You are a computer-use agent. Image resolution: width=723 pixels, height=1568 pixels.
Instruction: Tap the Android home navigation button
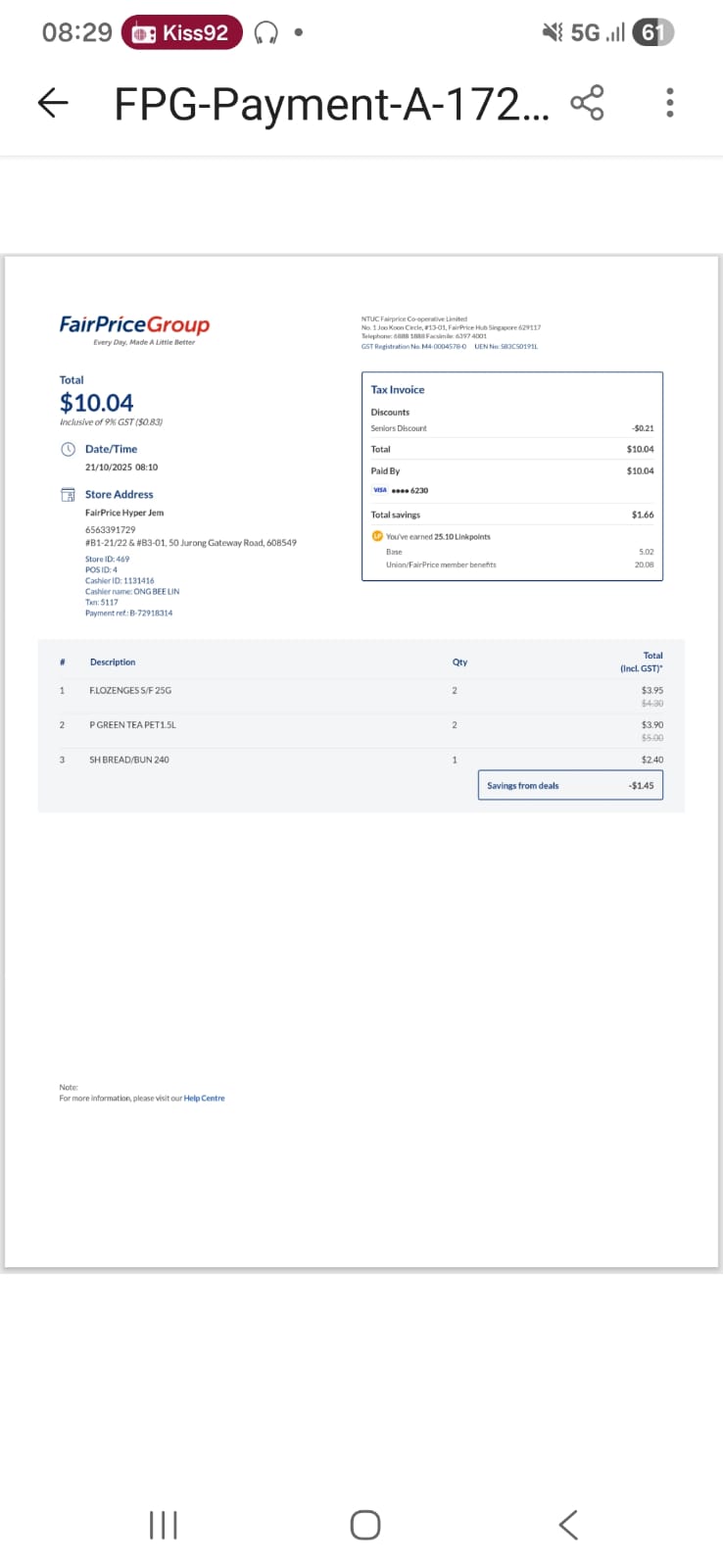click(365, 1525)
